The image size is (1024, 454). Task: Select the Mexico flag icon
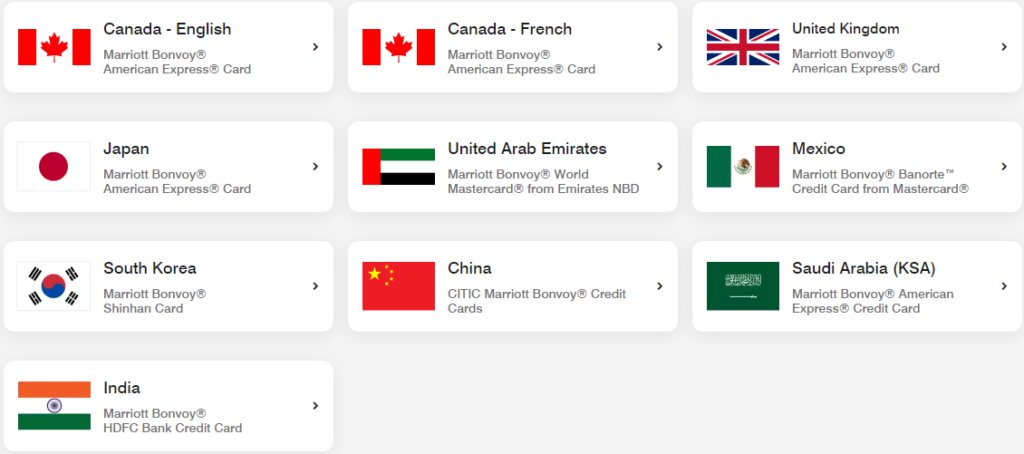[743, 167]
